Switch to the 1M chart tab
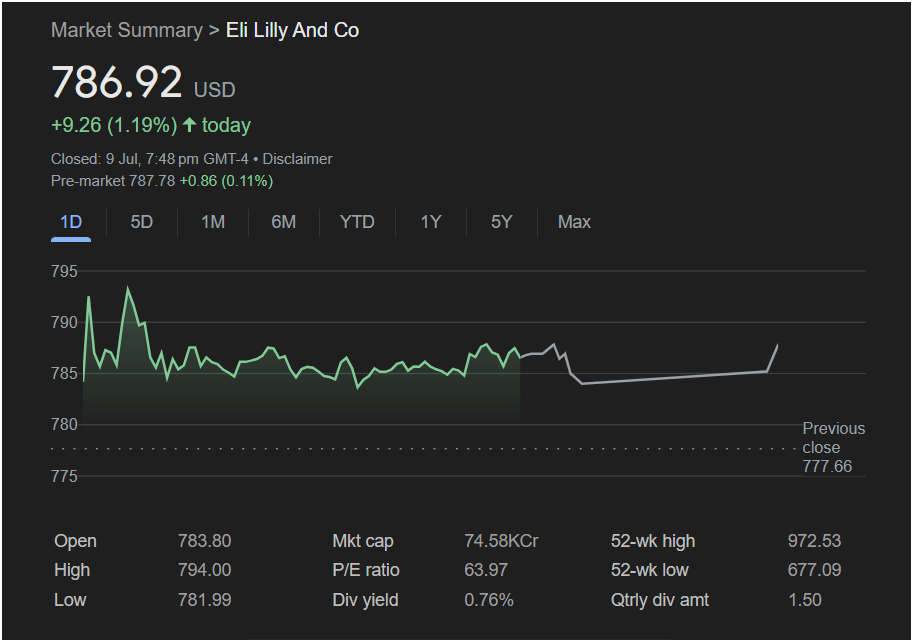 213,222
